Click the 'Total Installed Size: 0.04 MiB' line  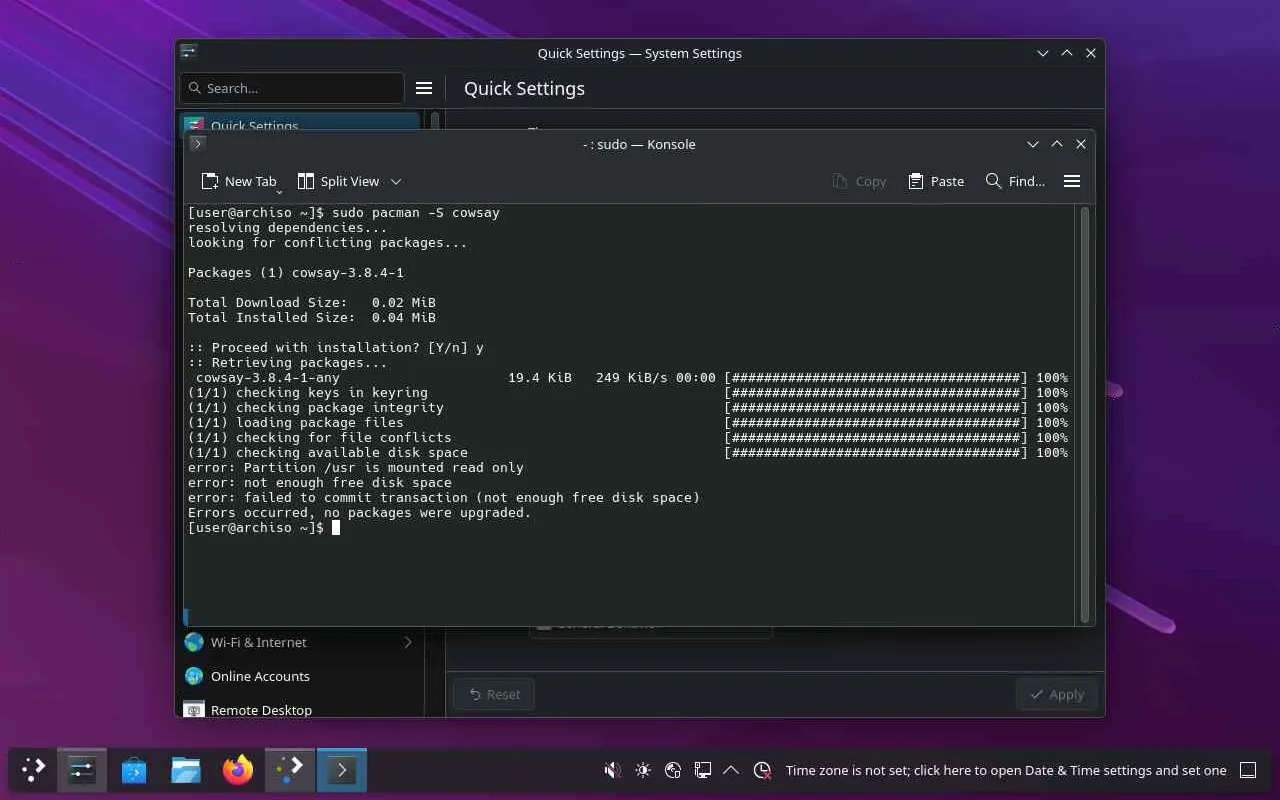312,317
